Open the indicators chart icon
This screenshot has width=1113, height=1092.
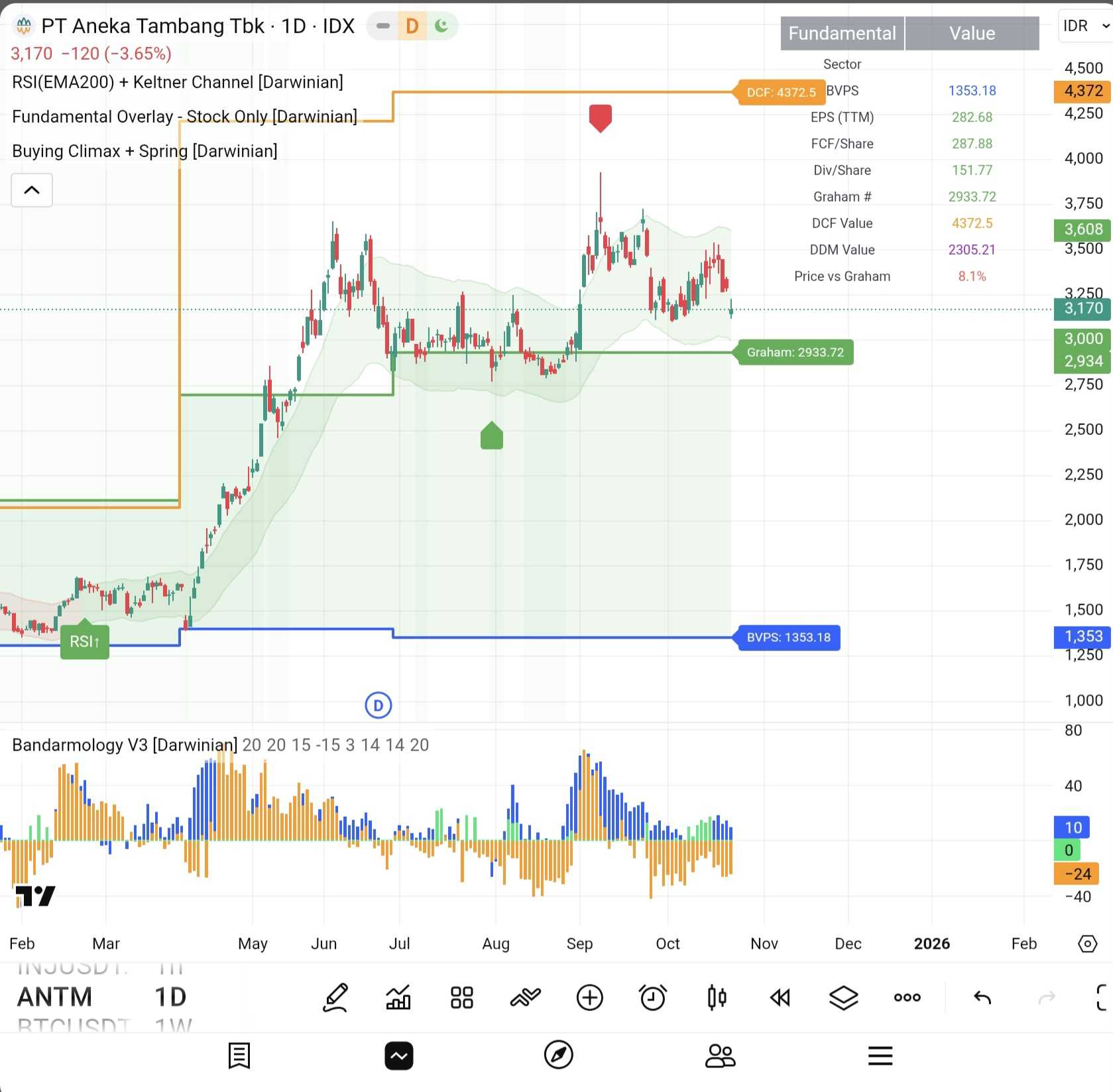point(398,997)
